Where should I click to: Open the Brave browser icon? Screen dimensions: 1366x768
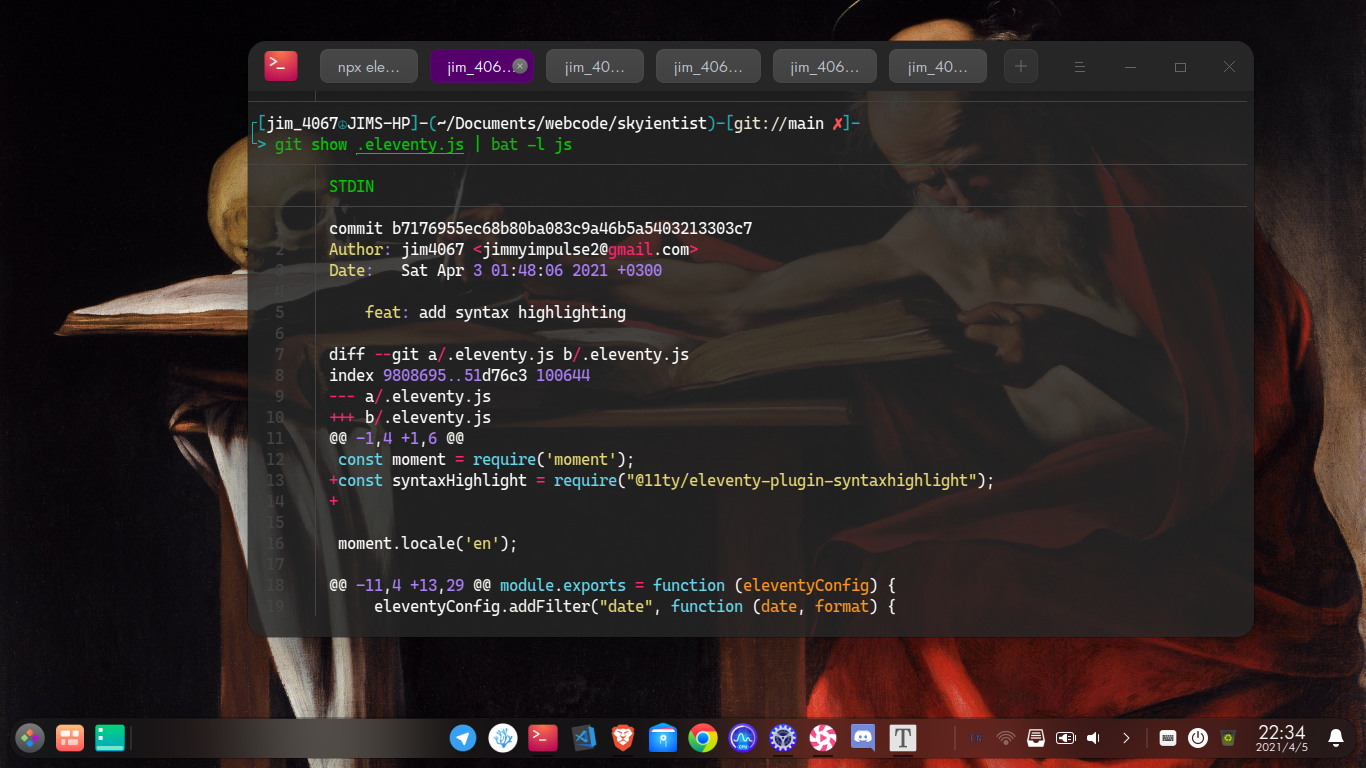623,738
